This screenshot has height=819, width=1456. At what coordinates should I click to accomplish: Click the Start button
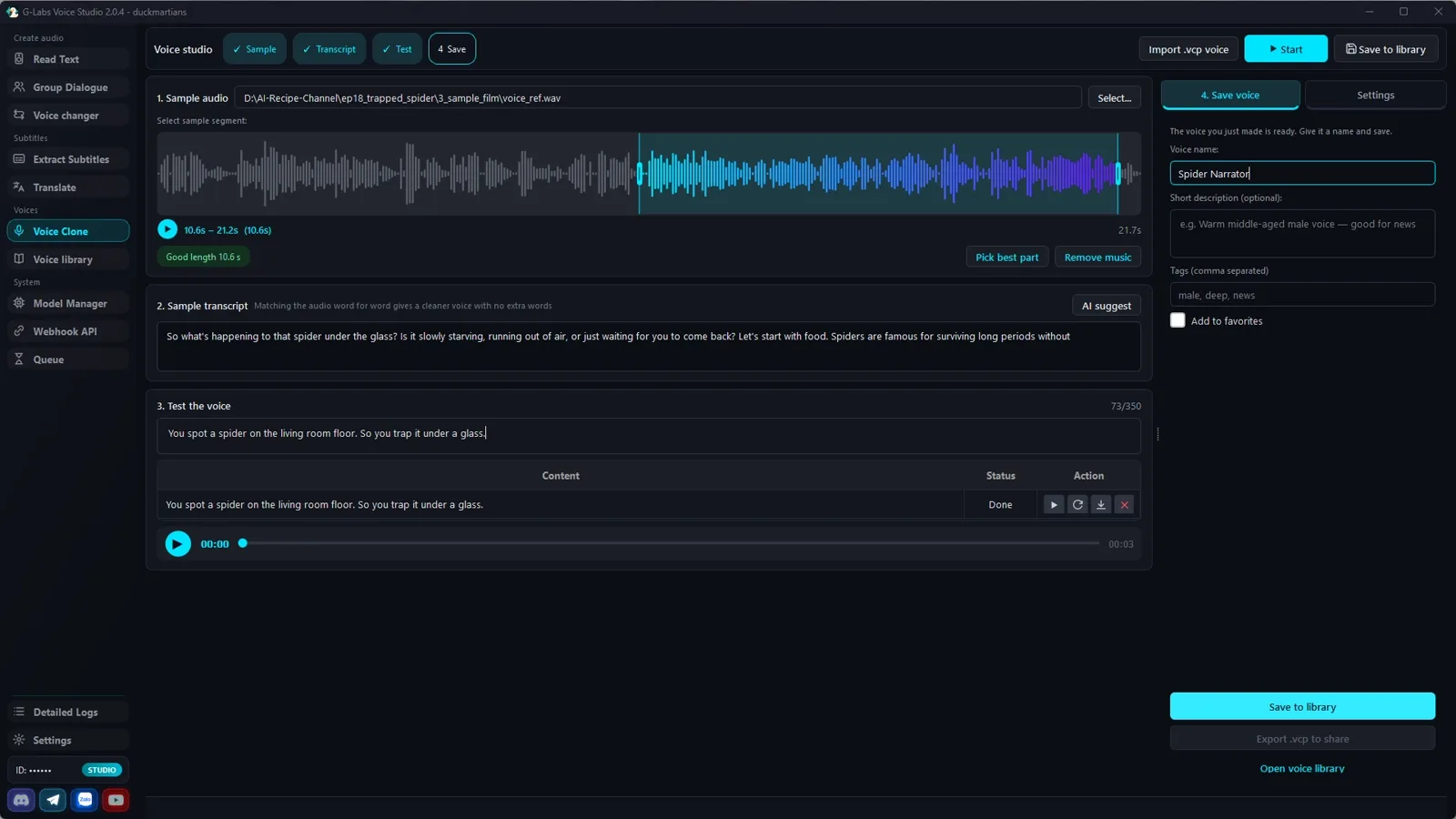[x=1286, y=49]
